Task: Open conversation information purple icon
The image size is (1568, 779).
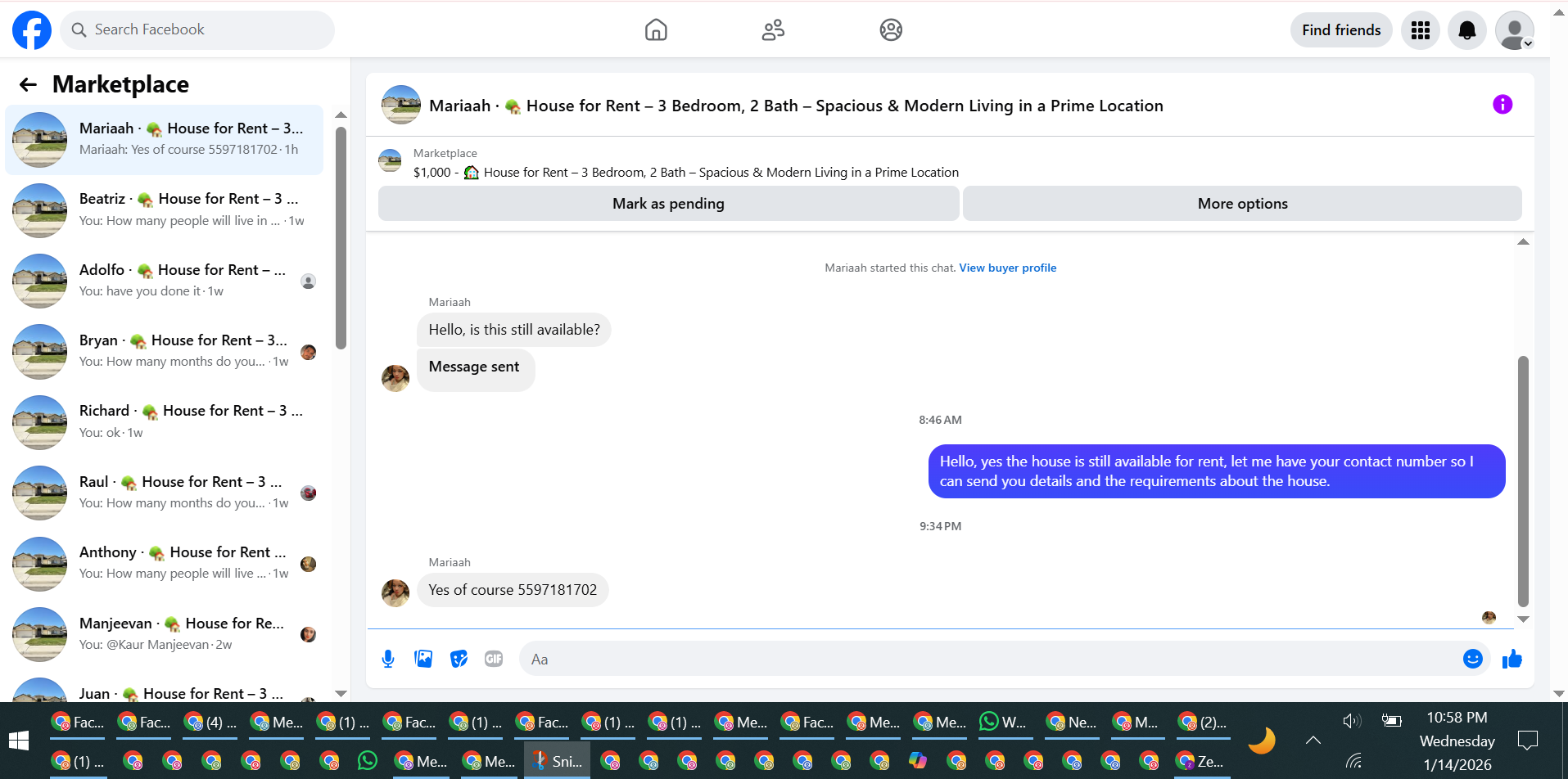Action: tap(1502, 105)
